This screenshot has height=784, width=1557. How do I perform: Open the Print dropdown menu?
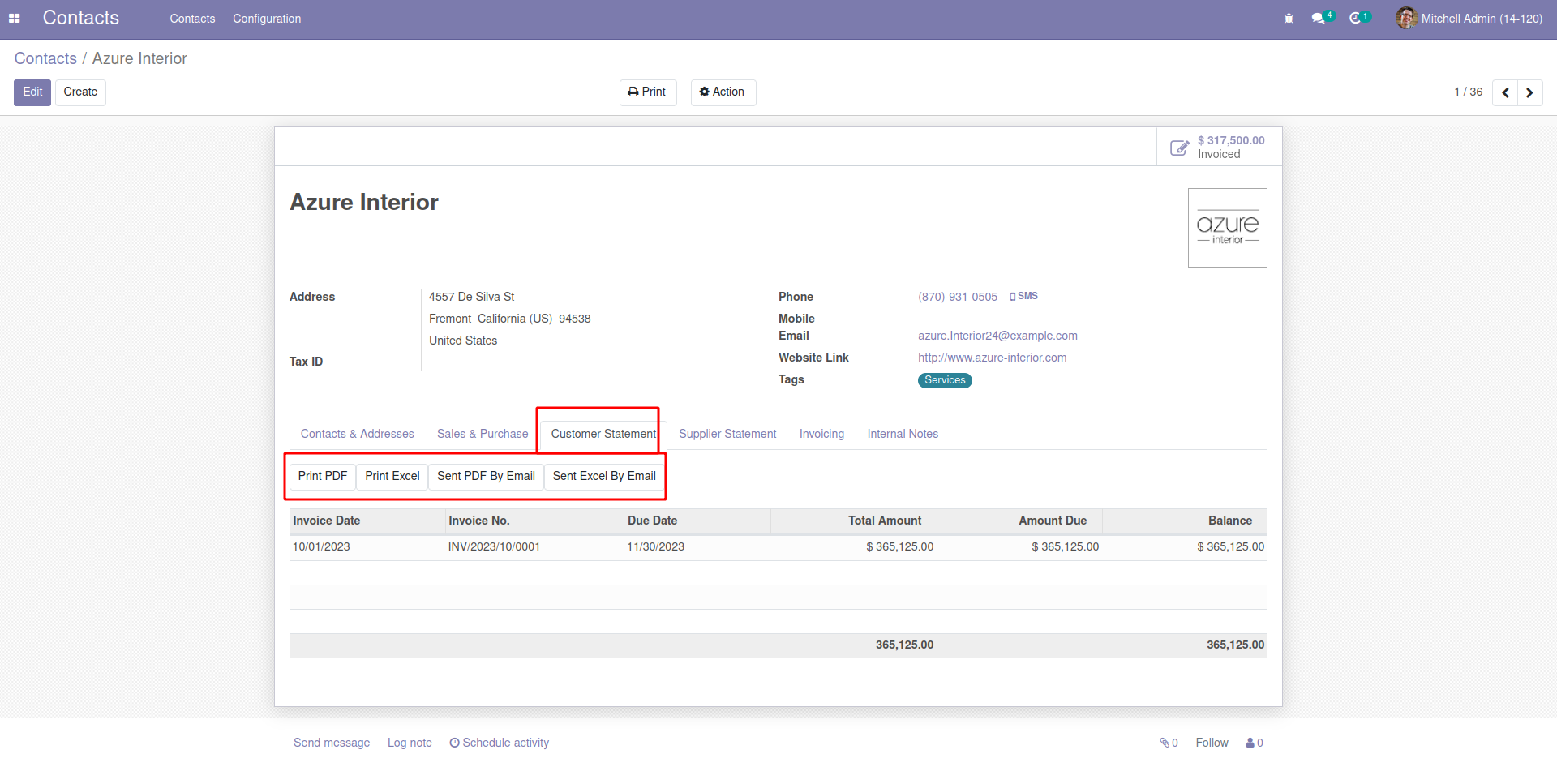[x=647, y=92]
